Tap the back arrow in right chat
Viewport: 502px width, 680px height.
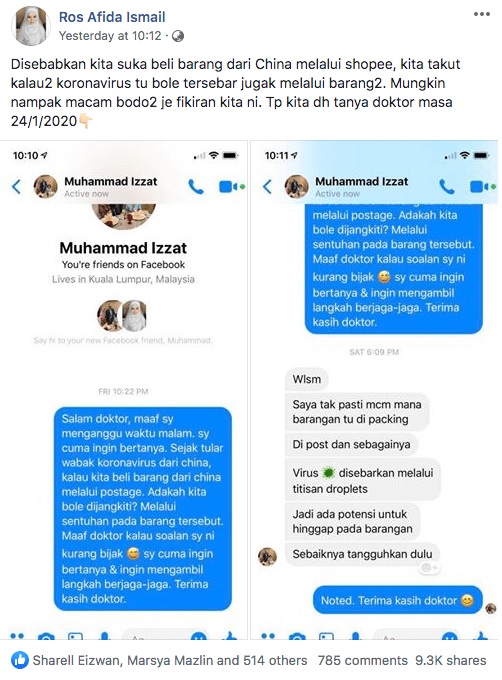[267, 186]
